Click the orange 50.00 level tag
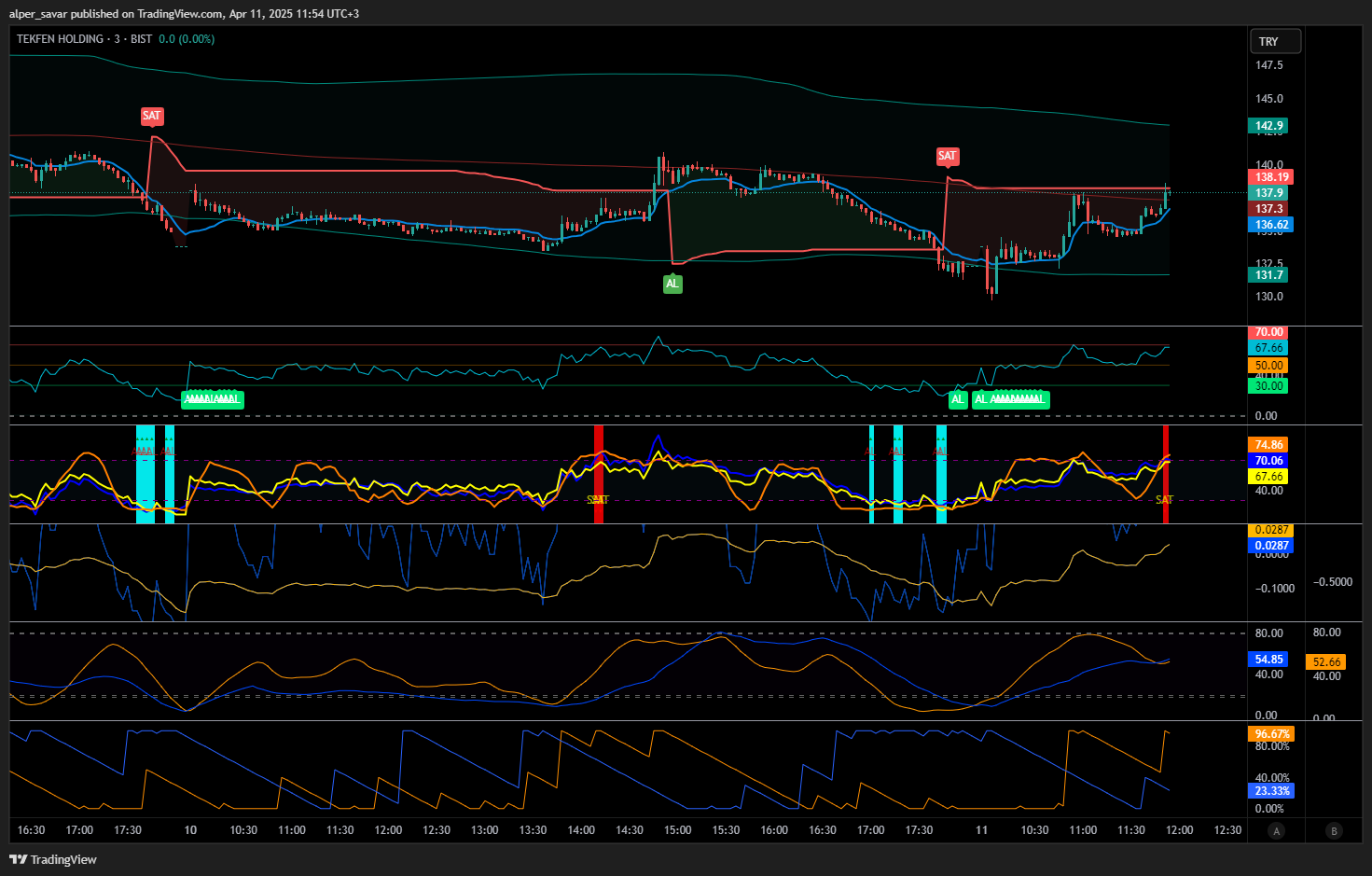This screenshot has width=1372, height=876. [1268, 366]
